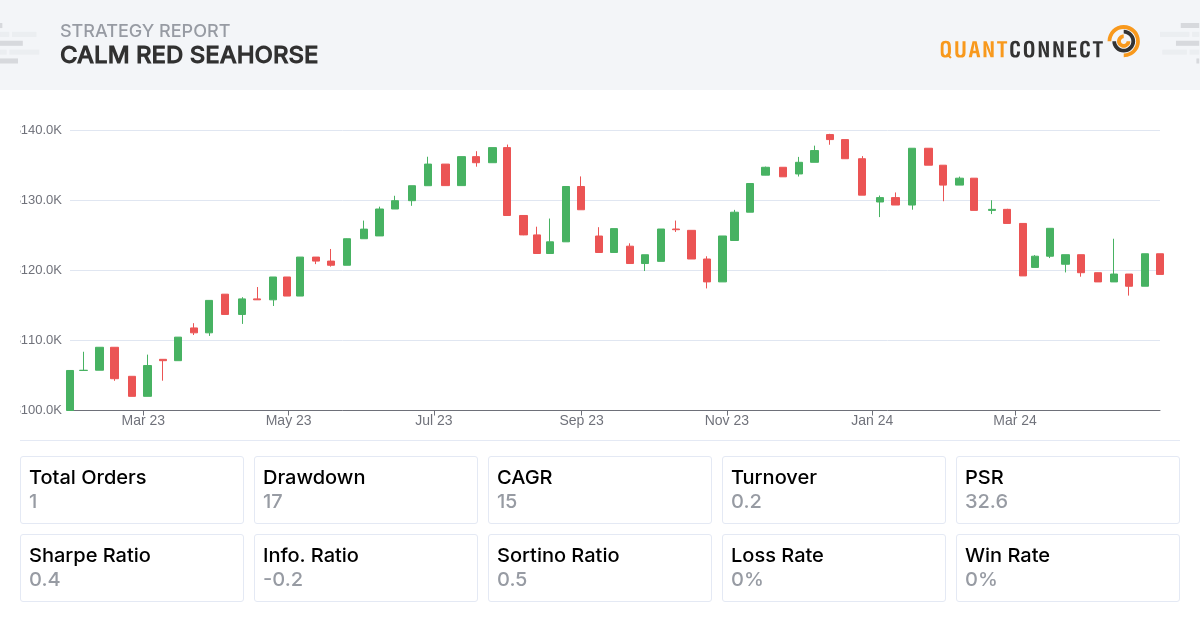Click the Sep 23 axis label
This screenshot has height=632, width=1200.
point(581,421)
